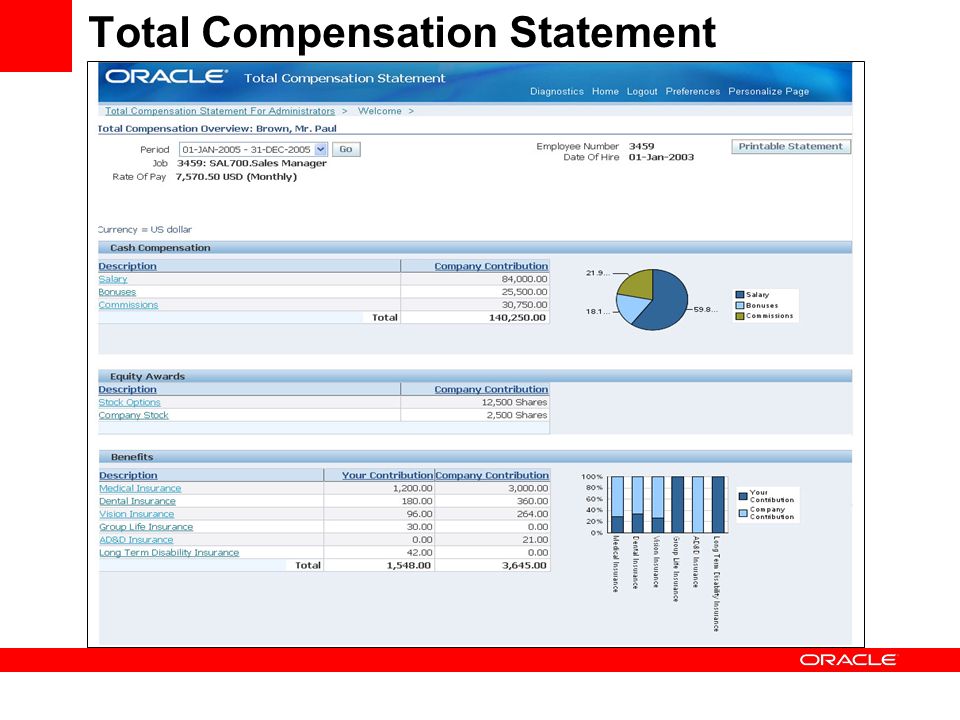
Task: Click Your Contribution legend swatch
Action: point(743,496)
